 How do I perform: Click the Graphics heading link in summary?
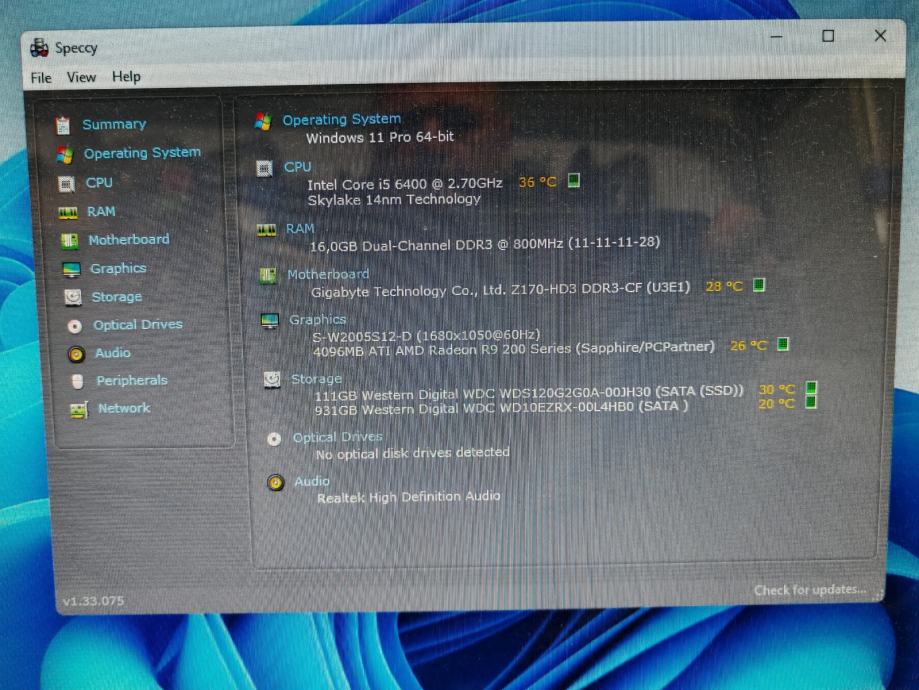[318, 319]
